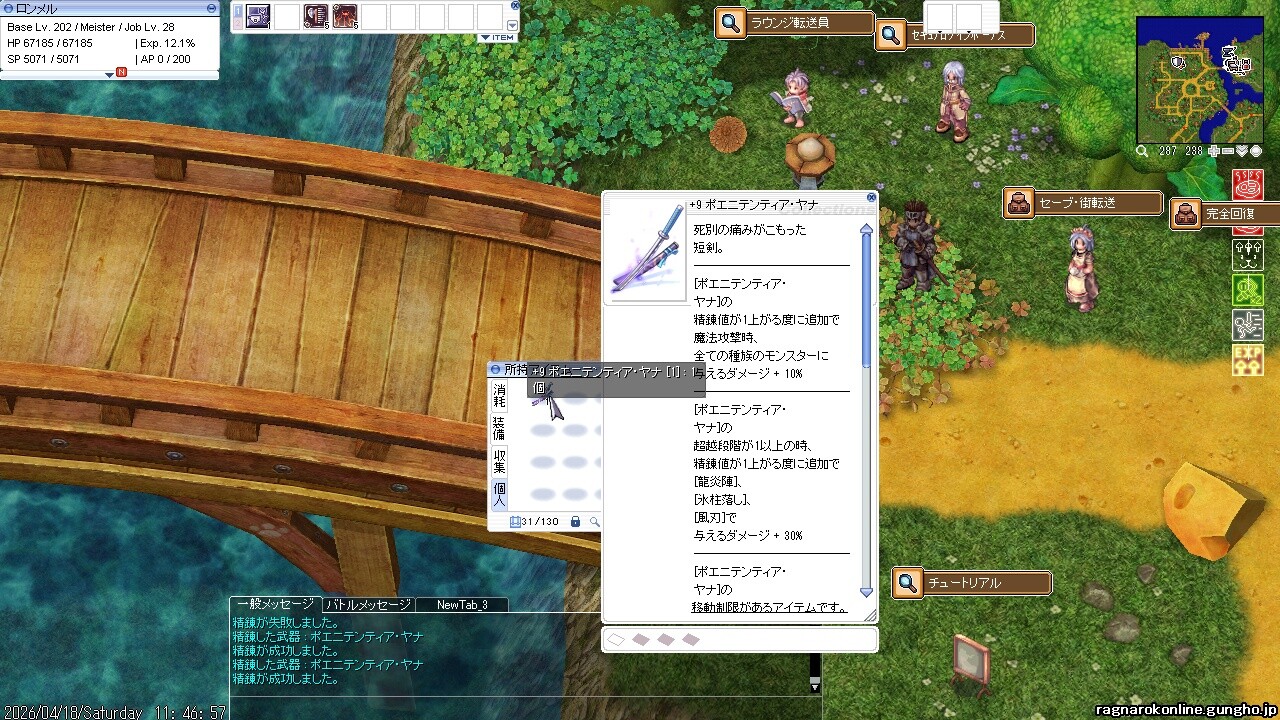Click the minimap magnifier search icon
This screenshot has height=720, width=1280.
[x=1142, y=151]
